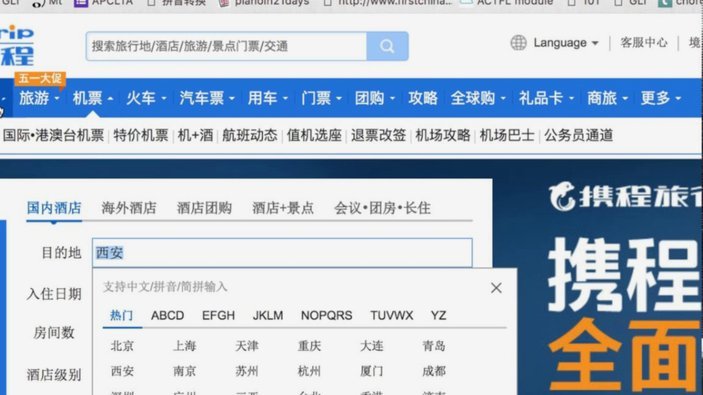This screenshot has width=703, height=395.
Task: Open 公务员通道 submenu link
Action: point(578,135)
